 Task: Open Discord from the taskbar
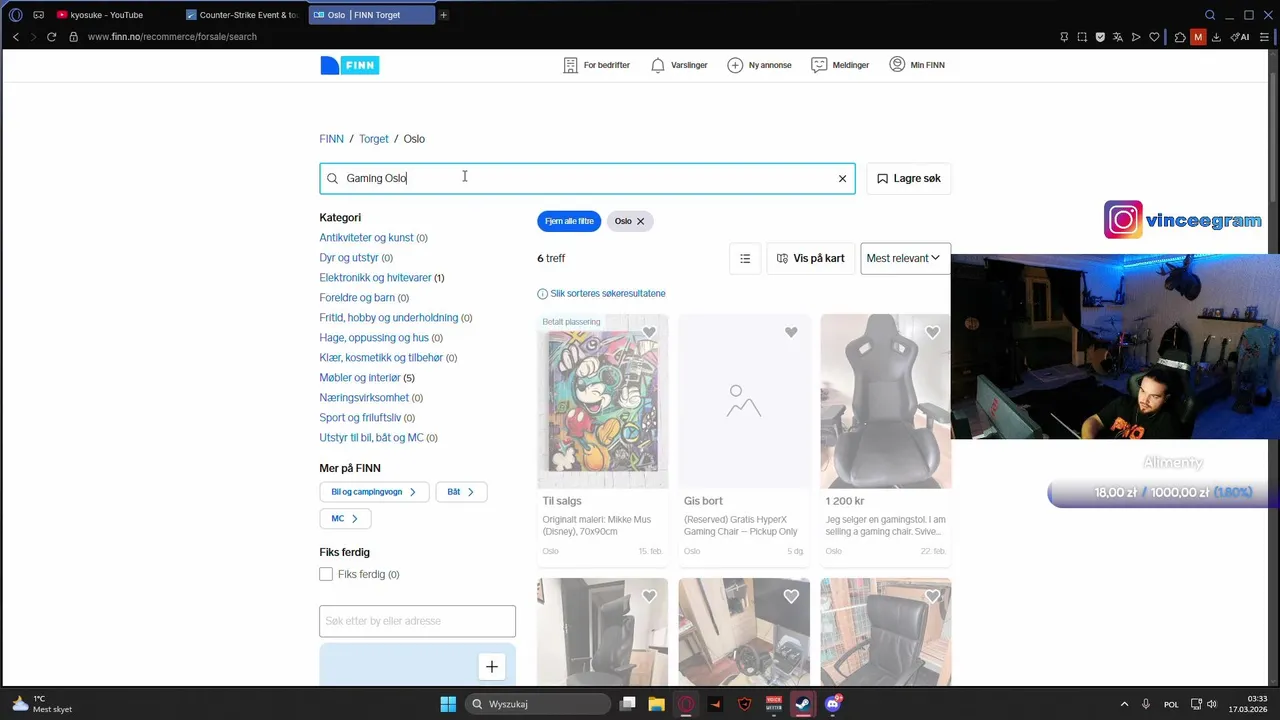(832, 704)
